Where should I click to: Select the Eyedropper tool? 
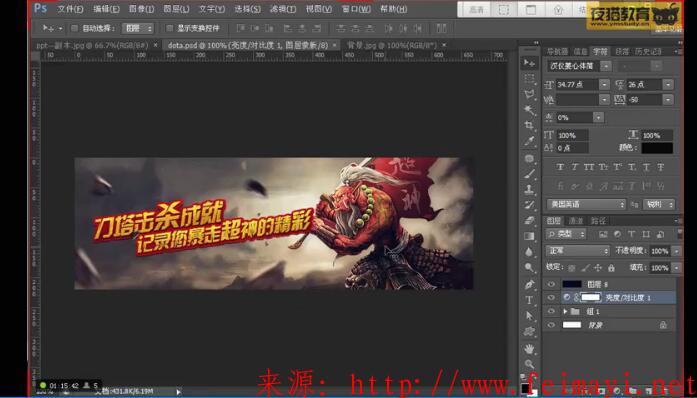click(x=529, y=141)
